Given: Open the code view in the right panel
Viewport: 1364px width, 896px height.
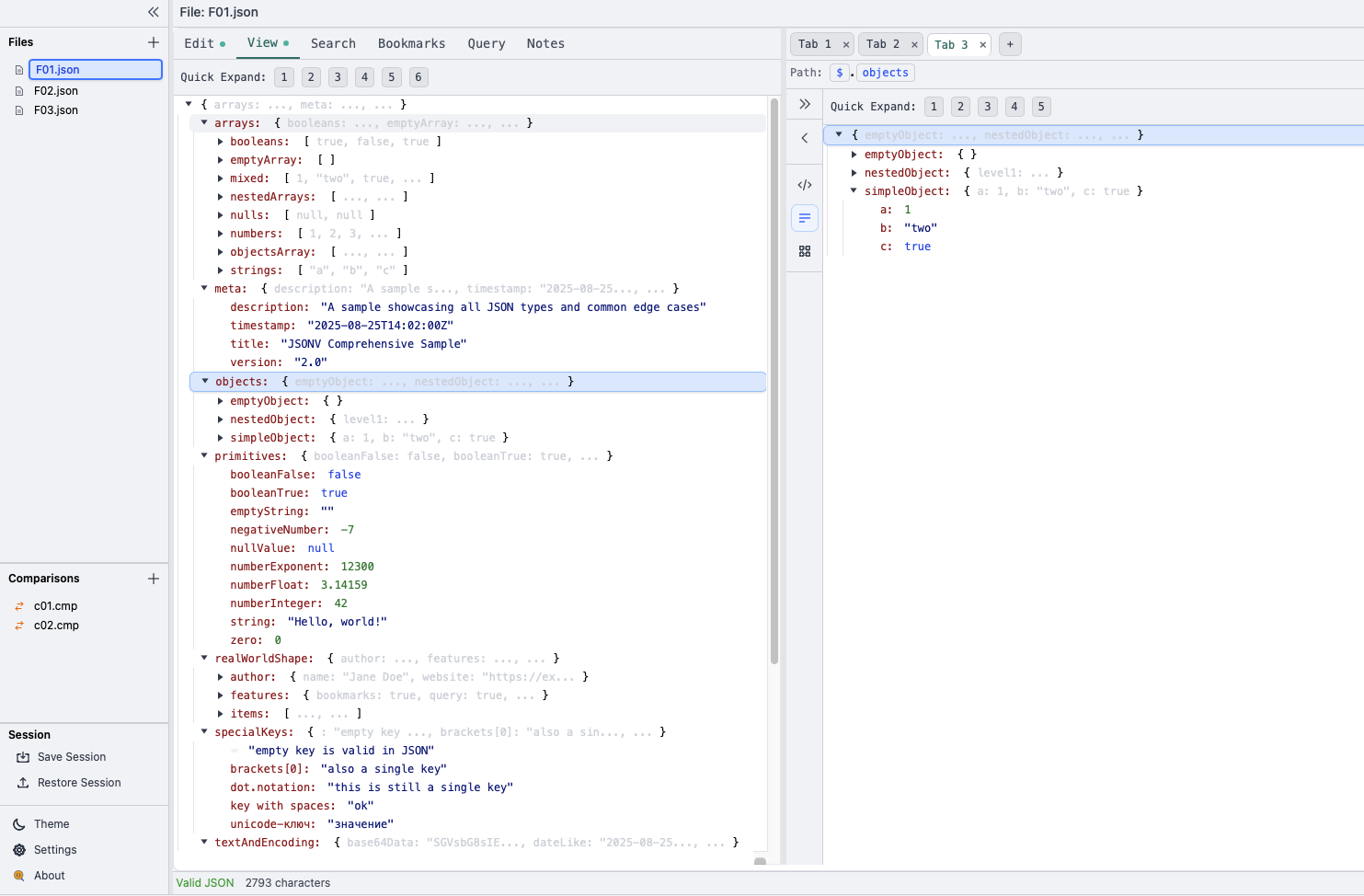Looking at the screenshot, I should coord(804,184).
